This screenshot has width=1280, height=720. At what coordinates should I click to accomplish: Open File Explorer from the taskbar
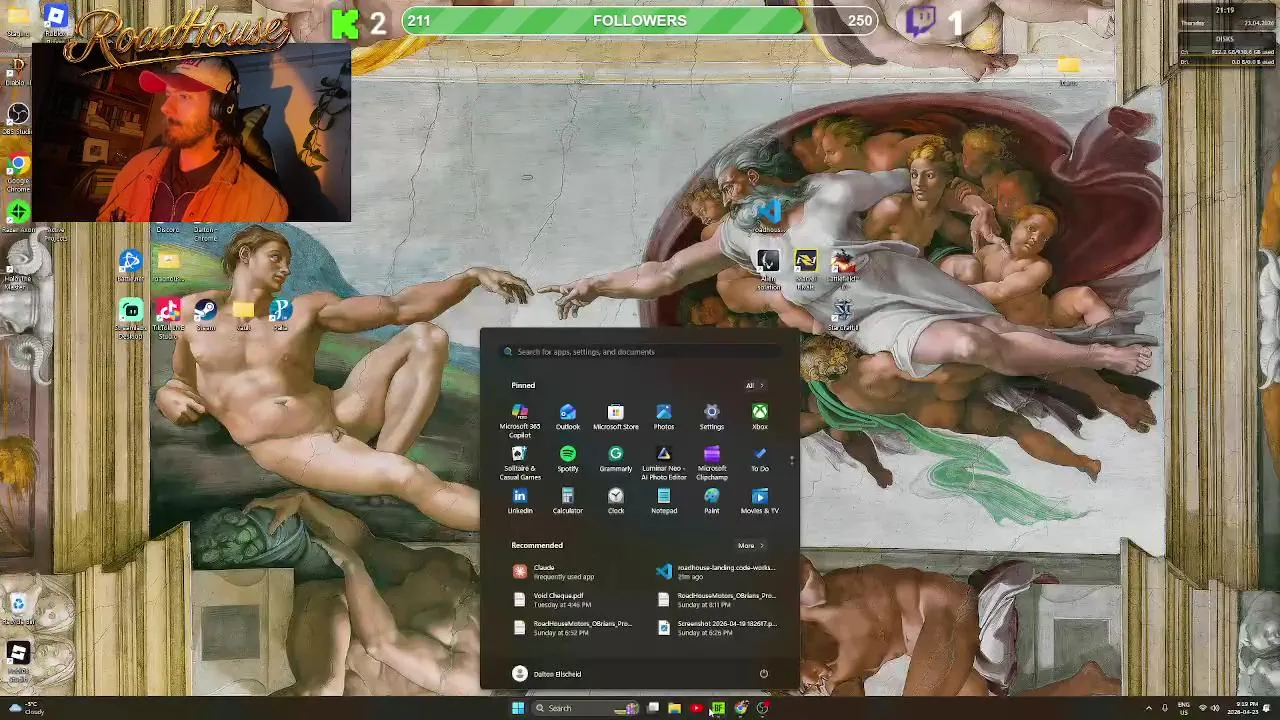pyautogui.click(x=674, y=708)
